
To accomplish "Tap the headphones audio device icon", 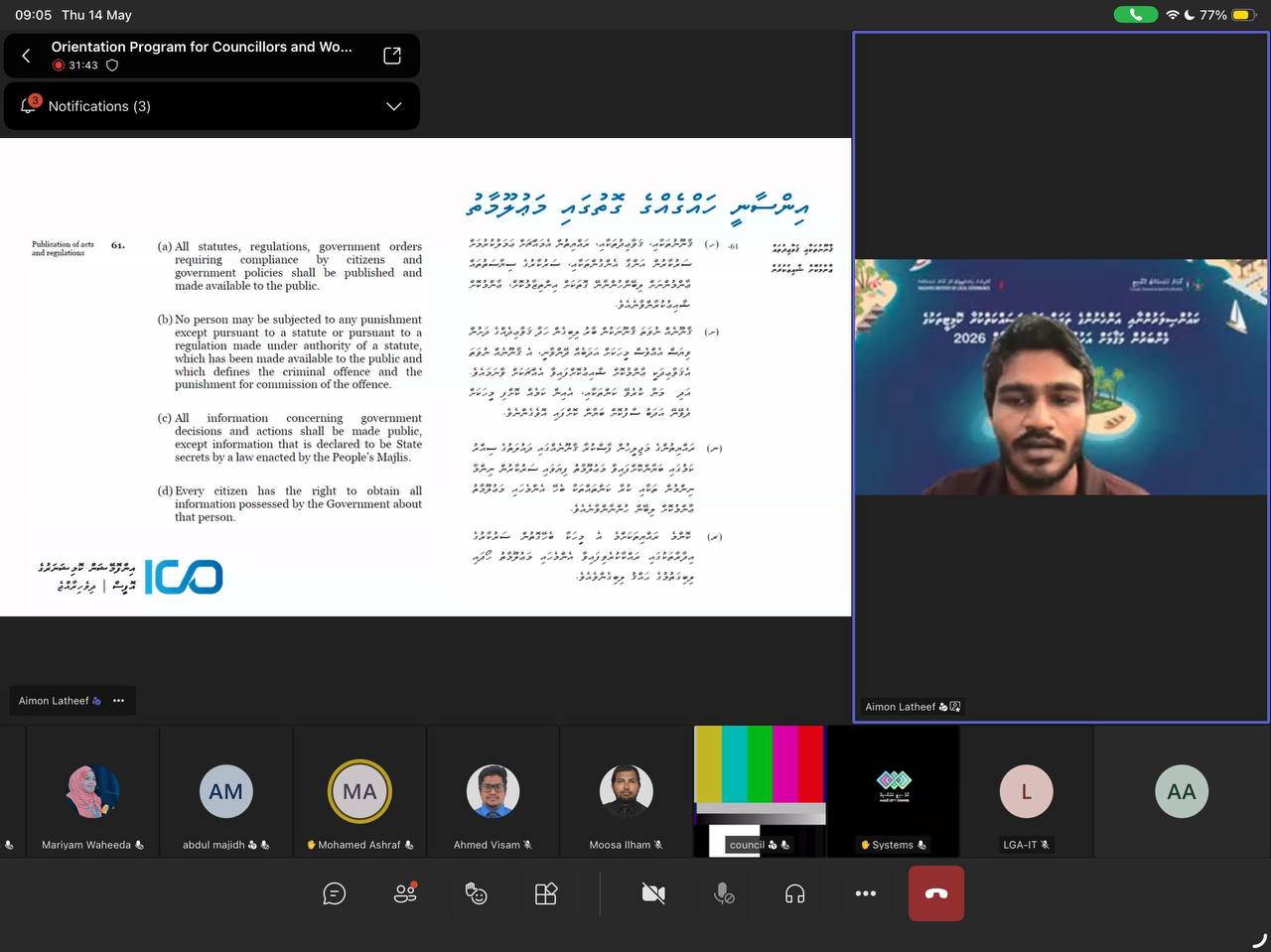I will [x=794, y=893].
